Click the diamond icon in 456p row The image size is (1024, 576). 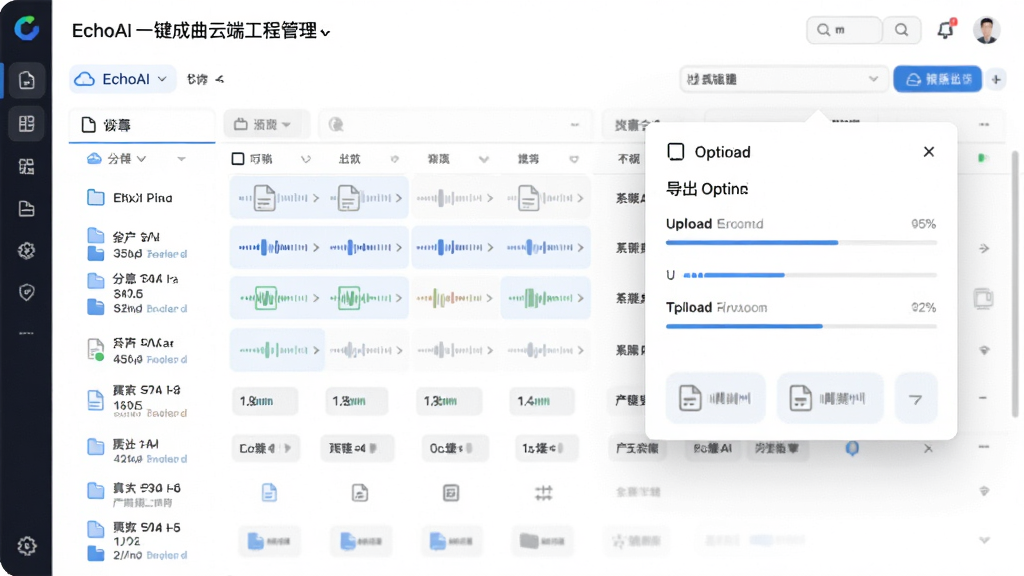click(x=984, y=351)
